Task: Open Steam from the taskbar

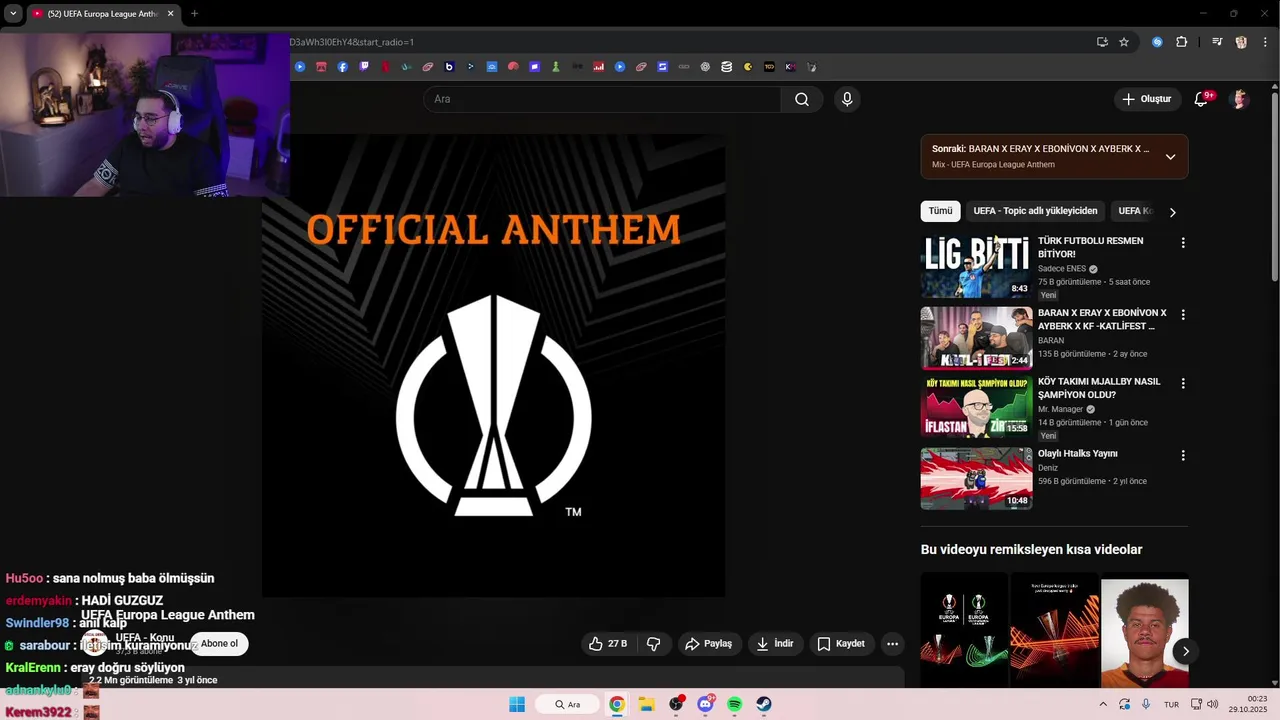Action: pyautogui.click(x=764, y=704)
